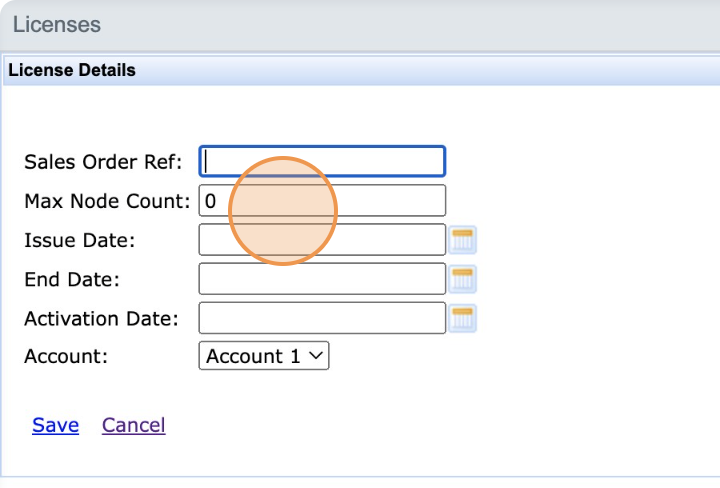Click the 'Activation Date:' label text
Viewport: 720px width, 488px height.
point(101,319)
